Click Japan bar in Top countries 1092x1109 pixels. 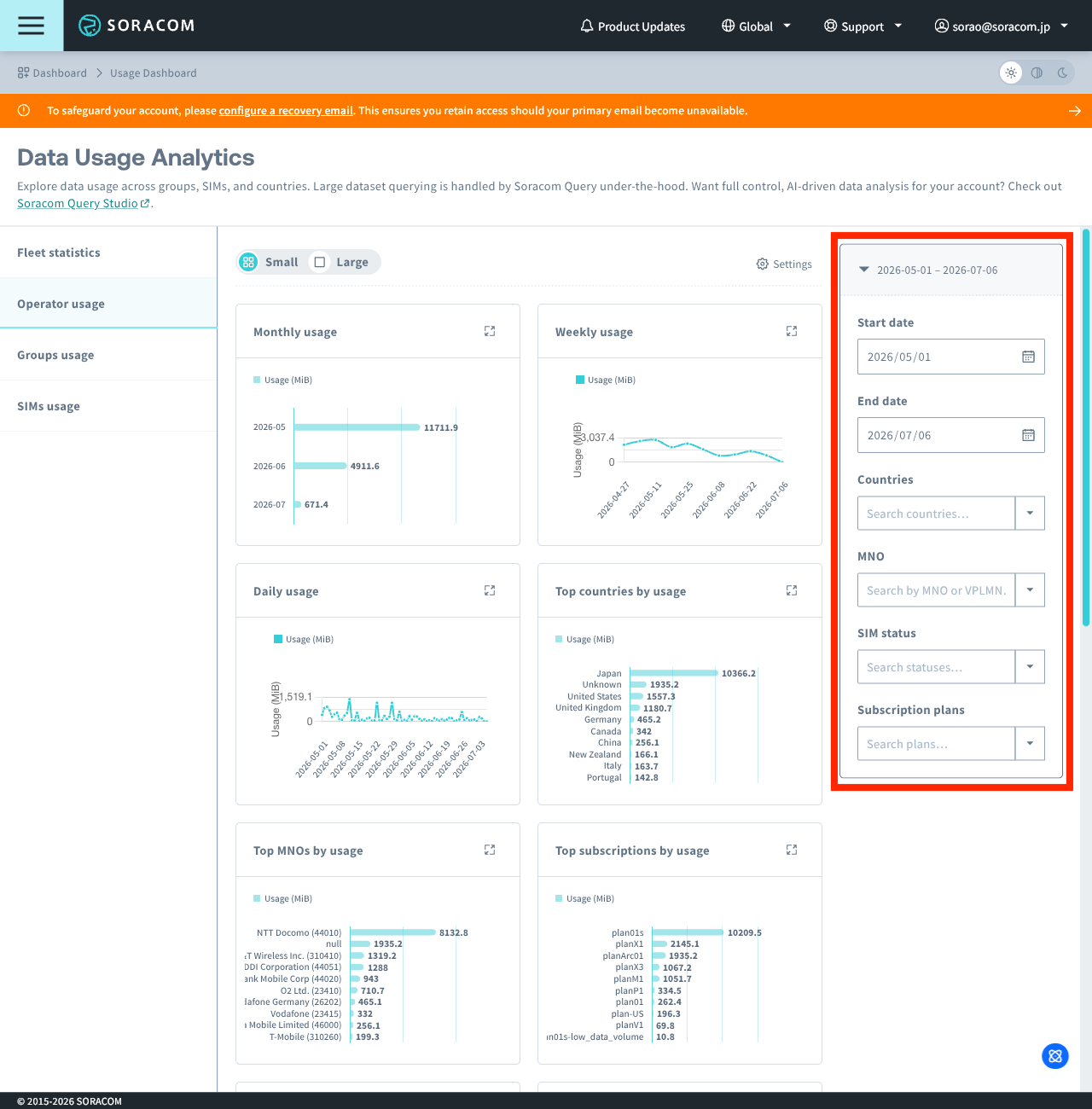(x=674, y=673)
